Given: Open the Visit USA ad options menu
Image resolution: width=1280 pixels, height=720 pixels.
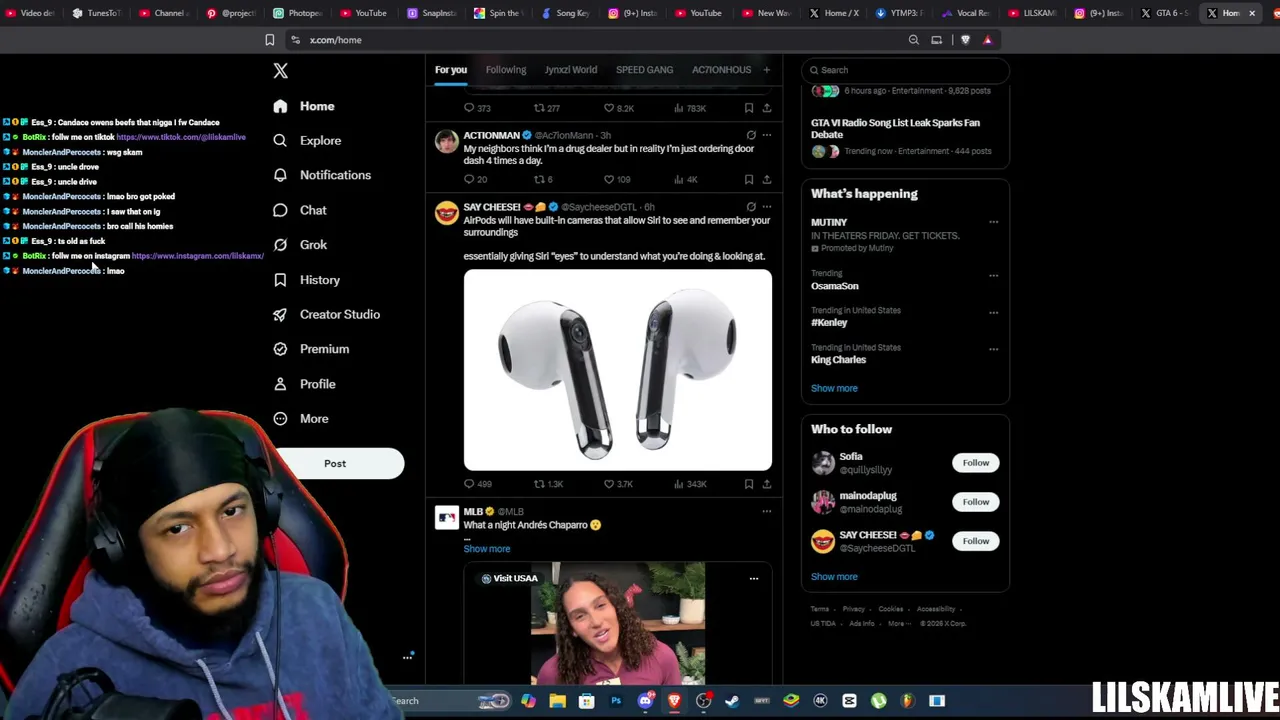Looking at the screenshot, I should pos(754,578).
